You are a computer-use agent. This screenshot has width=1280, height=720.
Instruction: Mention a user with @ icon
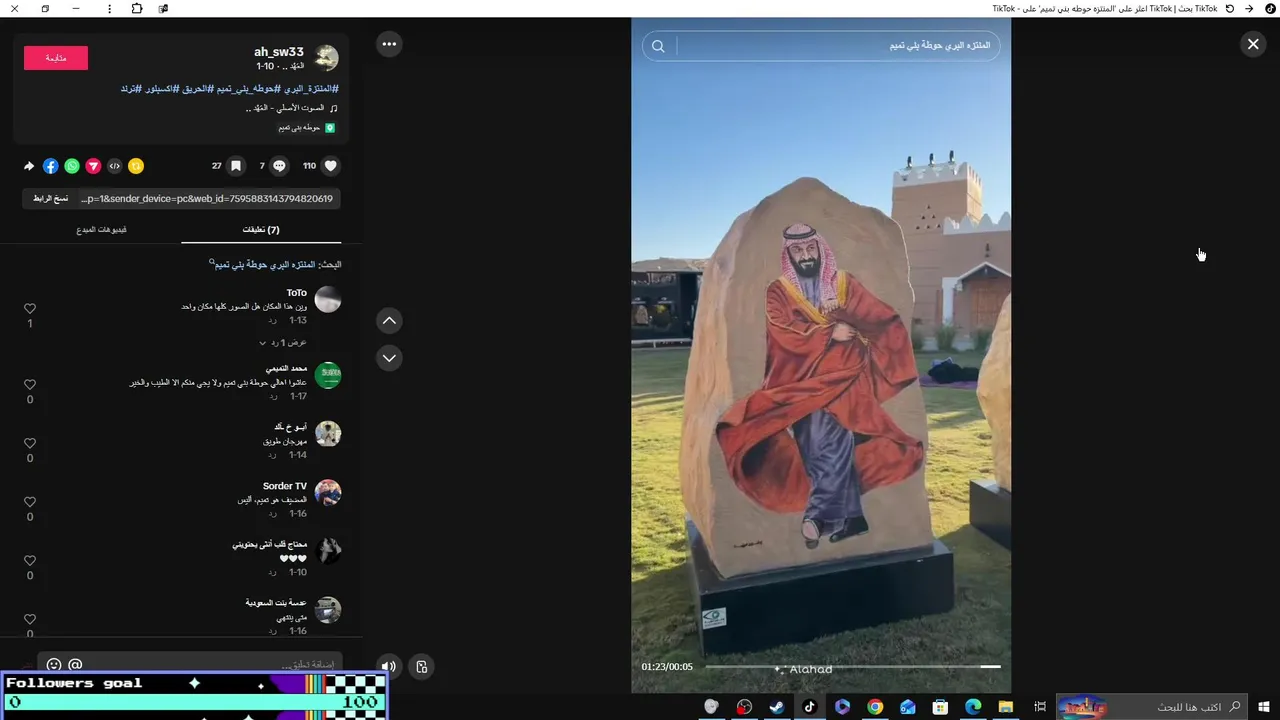point(75,665)
